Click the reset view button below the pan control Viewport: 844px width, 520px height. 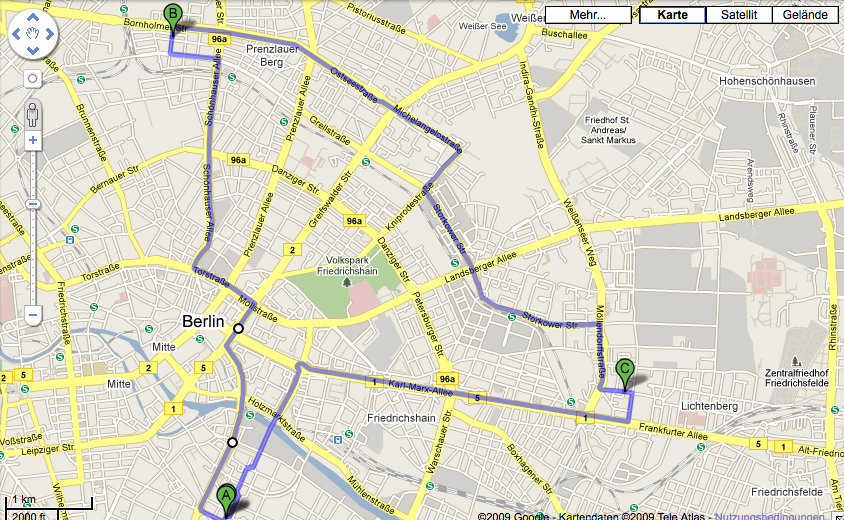tap(33, 79)
